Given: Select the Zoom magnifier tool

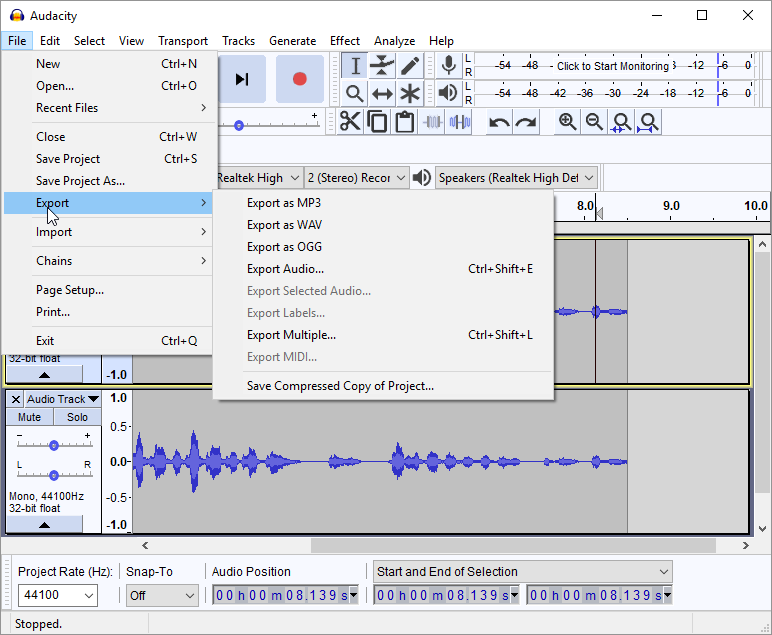Looking at the screenshot, I should 355,94.
